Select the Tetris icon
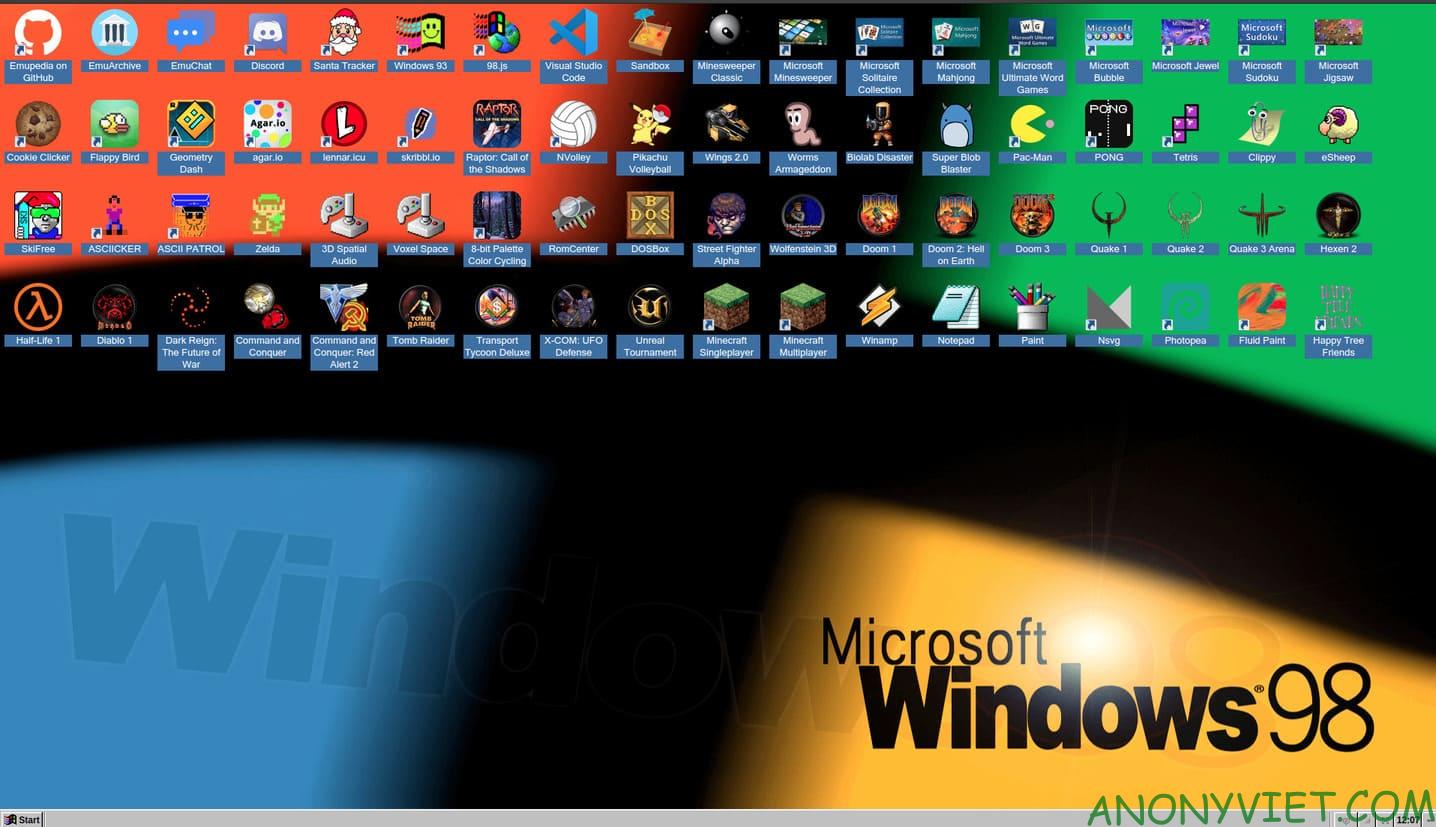 click(x=1186, y=124)
